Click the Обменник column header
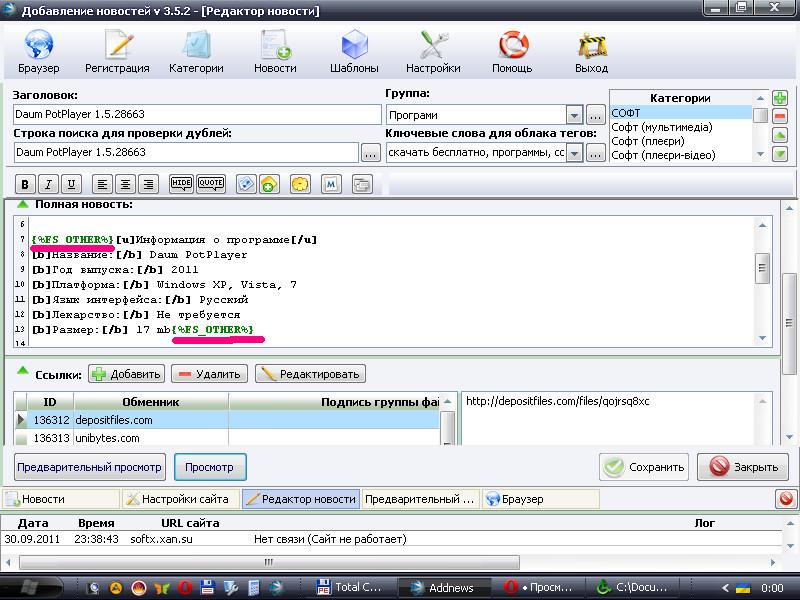This screenshot has height=600, width=800. pos(151,402)
